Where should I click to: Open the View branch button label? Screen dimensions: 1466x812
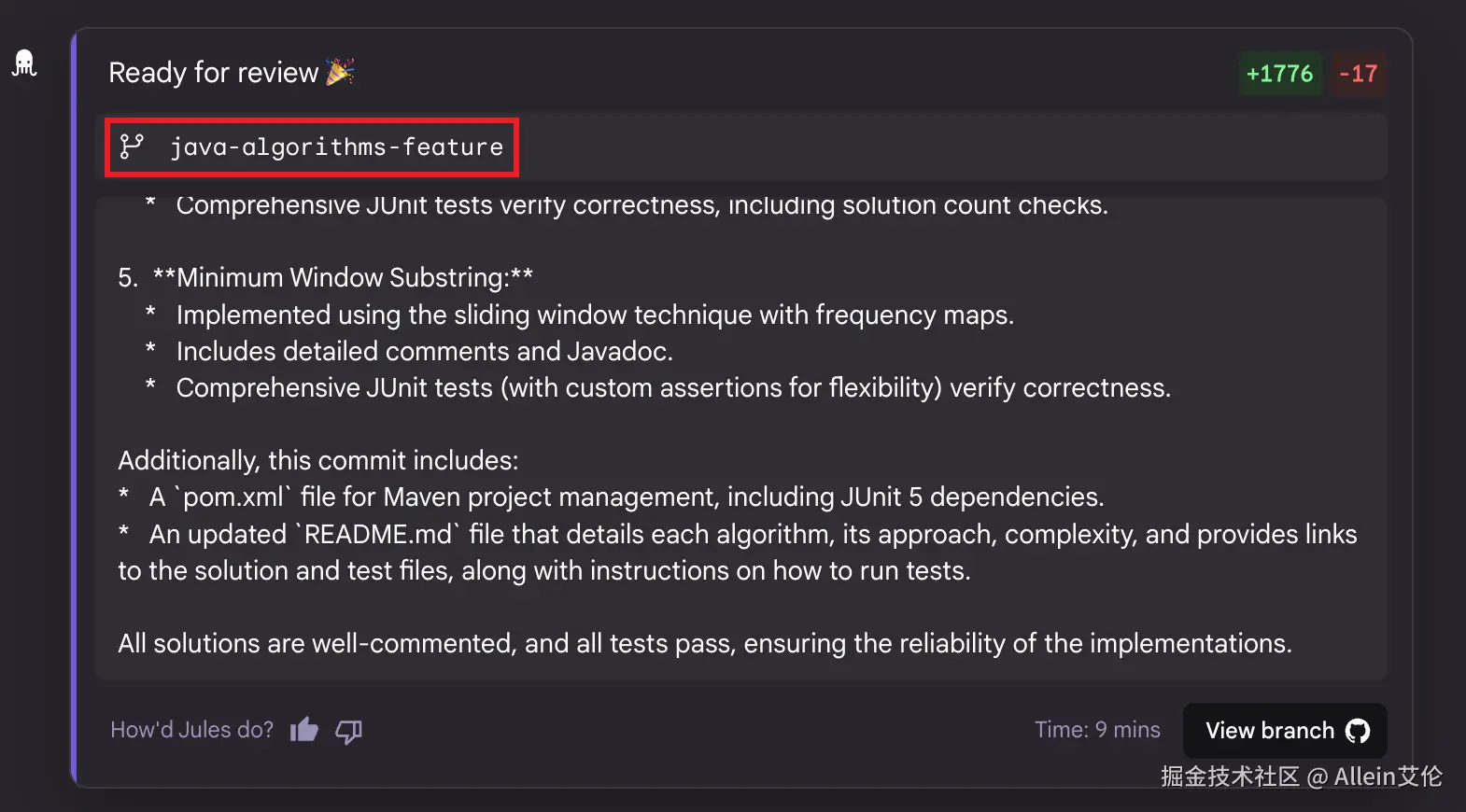click(1269, 731)
